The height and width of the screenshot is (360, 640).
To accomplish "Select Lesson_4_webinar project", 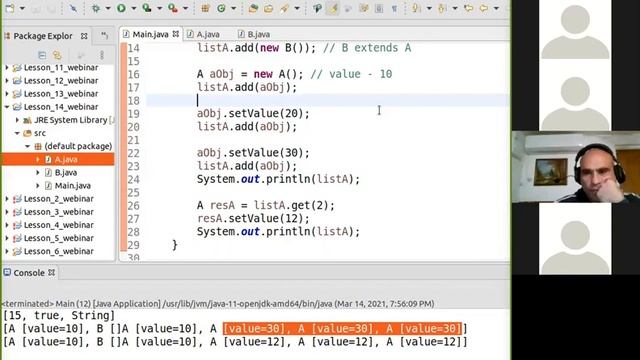I will coord(58,225).
